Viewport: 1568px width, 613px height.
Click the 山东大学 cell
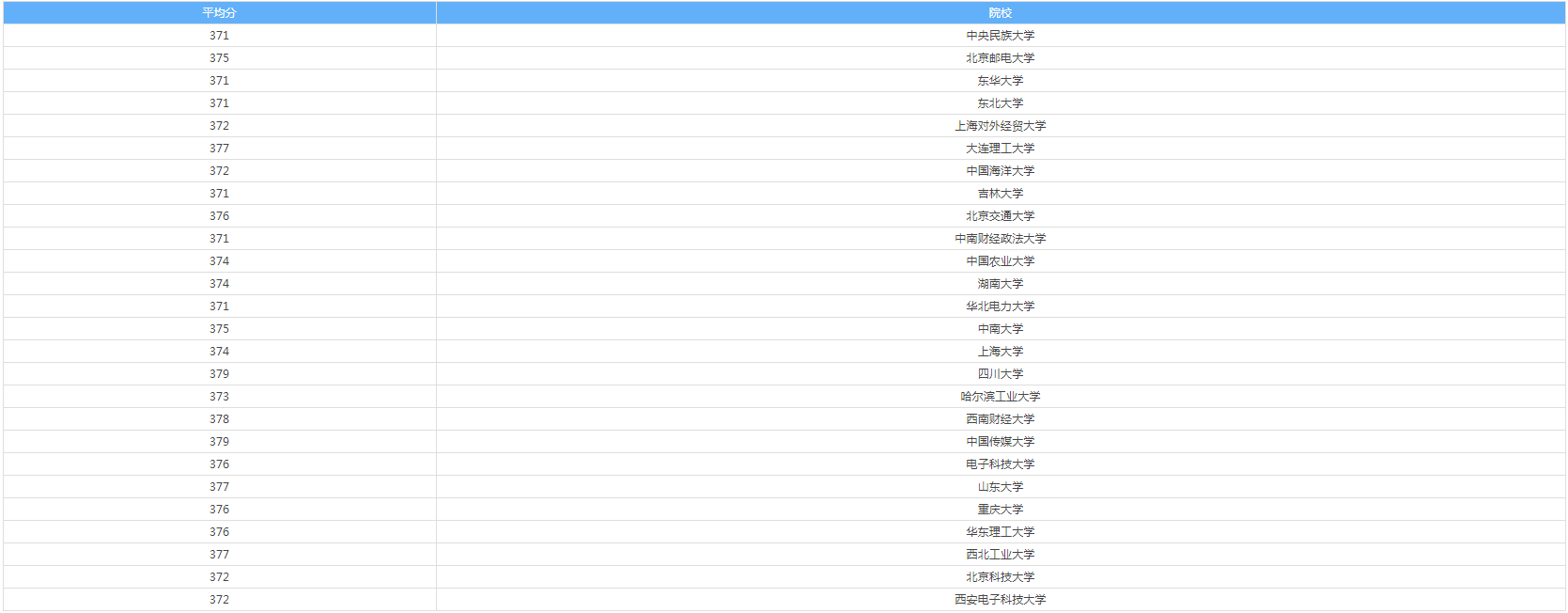tap(1001, 487)
